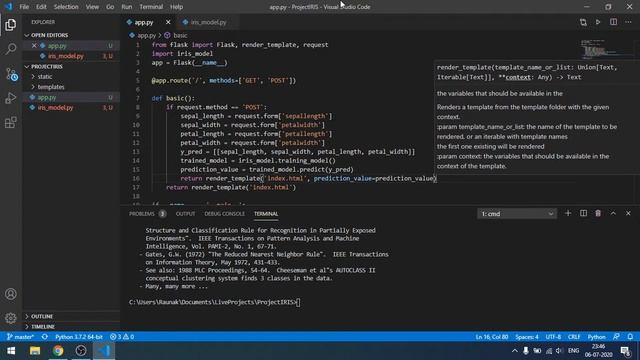
Task: Open the Windows action center icon
Action: click(x=625, y=351)
